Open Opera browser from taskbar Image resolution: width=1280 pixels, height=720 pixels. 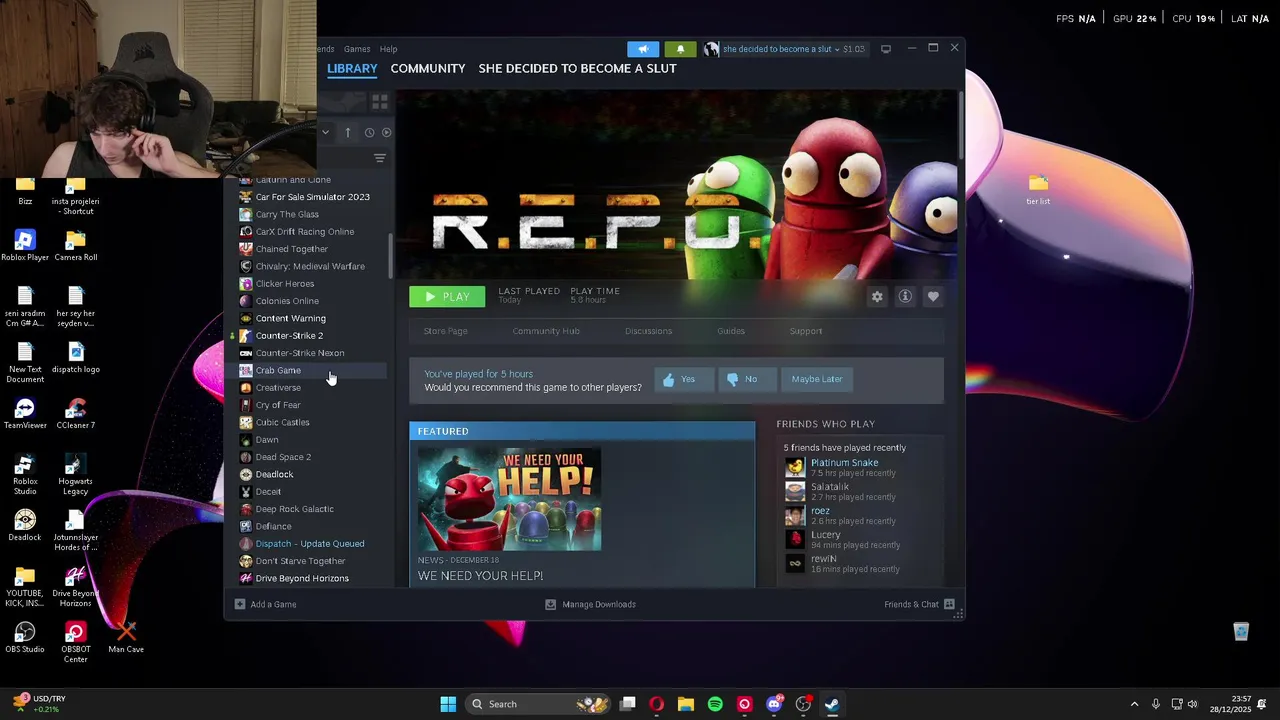tap(657, 704)
